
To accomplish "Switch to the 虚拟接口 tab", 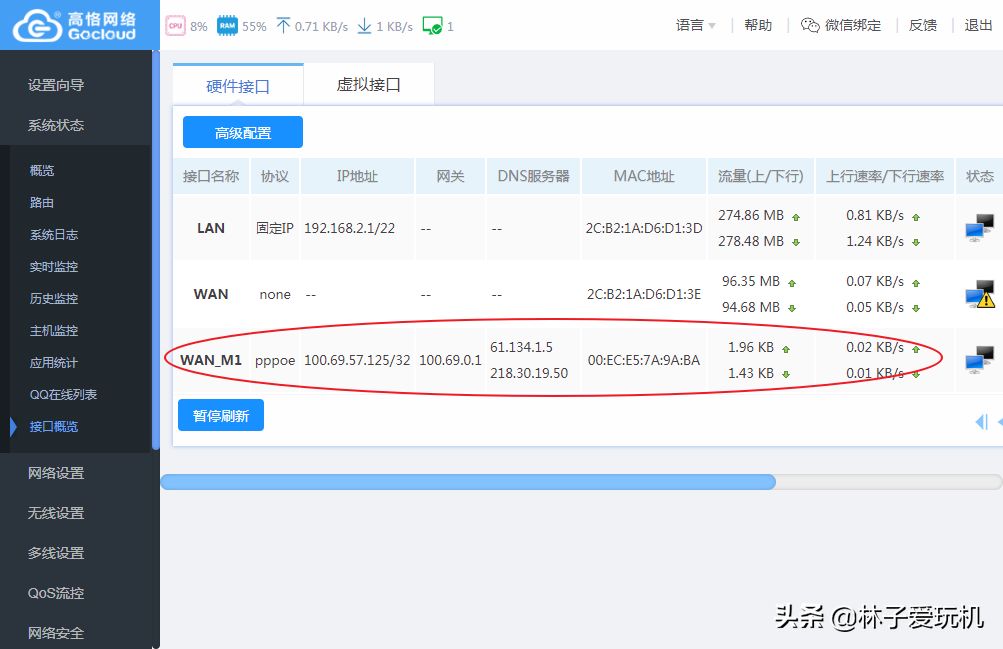I will [x=368, y=85].
